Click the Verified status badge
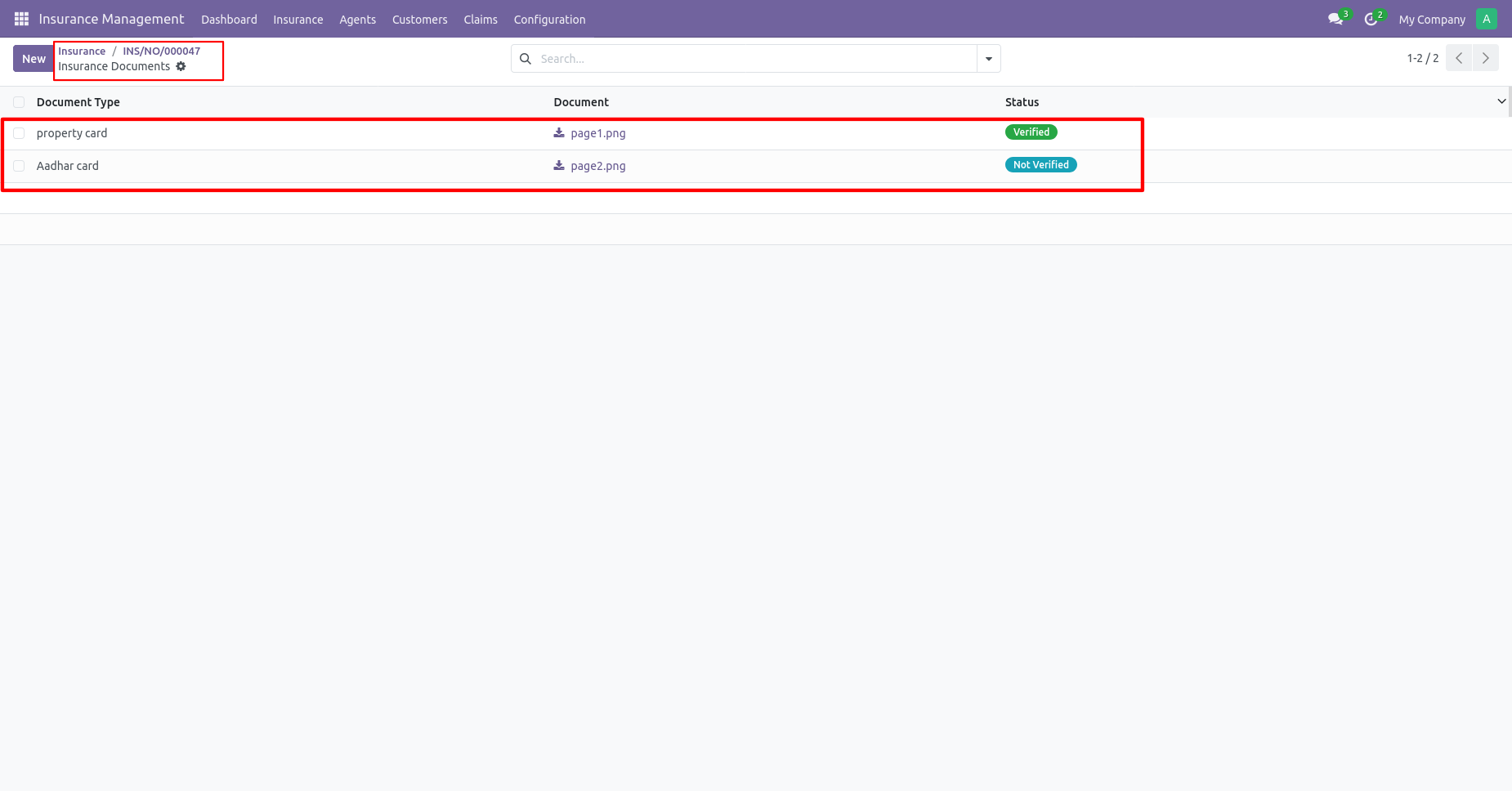1512x791 pixels. click(1031, 132)
